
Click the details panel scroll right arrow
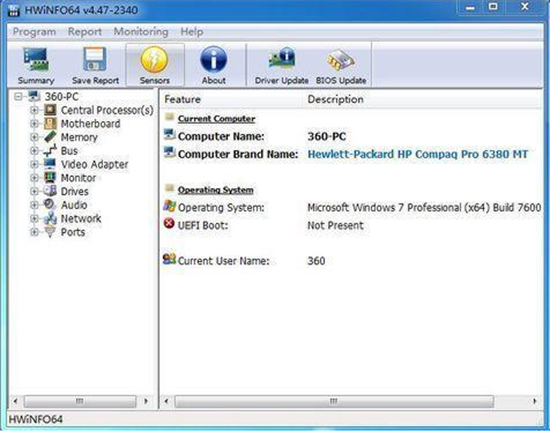point(535,401)
